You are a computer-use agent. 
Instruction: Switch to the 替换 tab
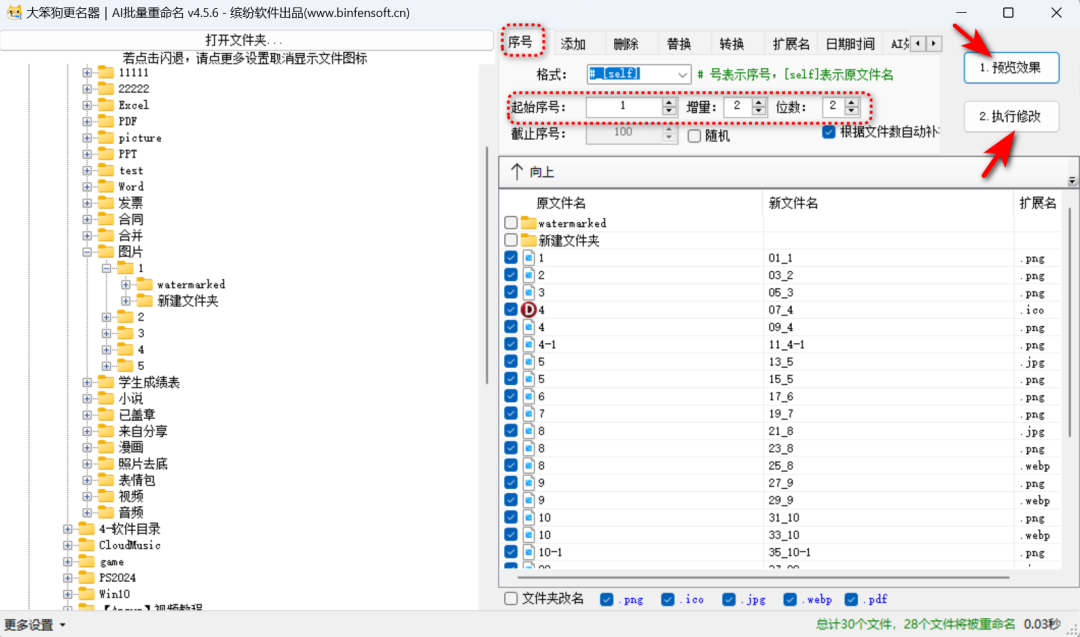coord(680,43)
